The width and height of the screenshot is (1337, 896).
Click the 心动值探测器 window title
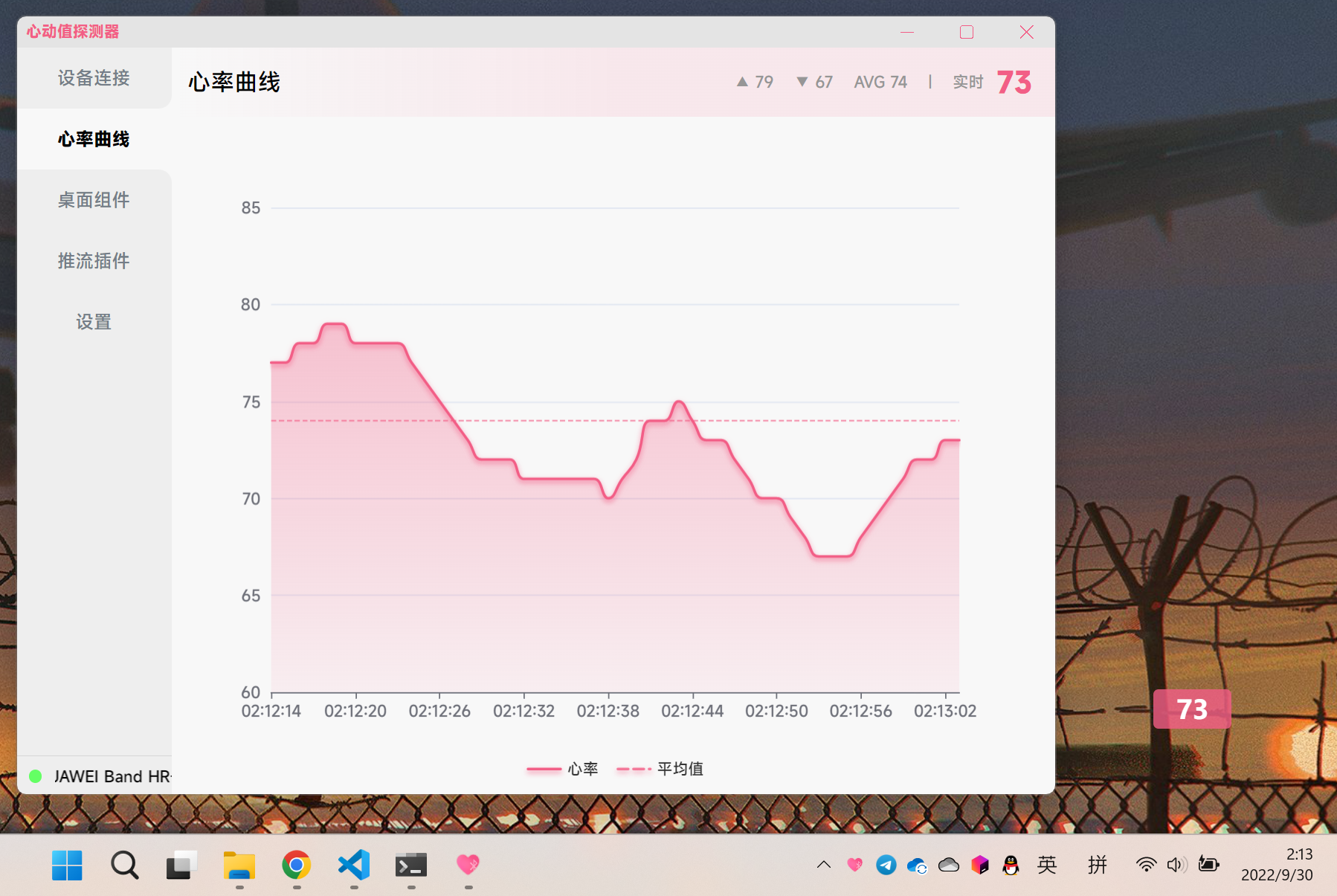point(73,31)
